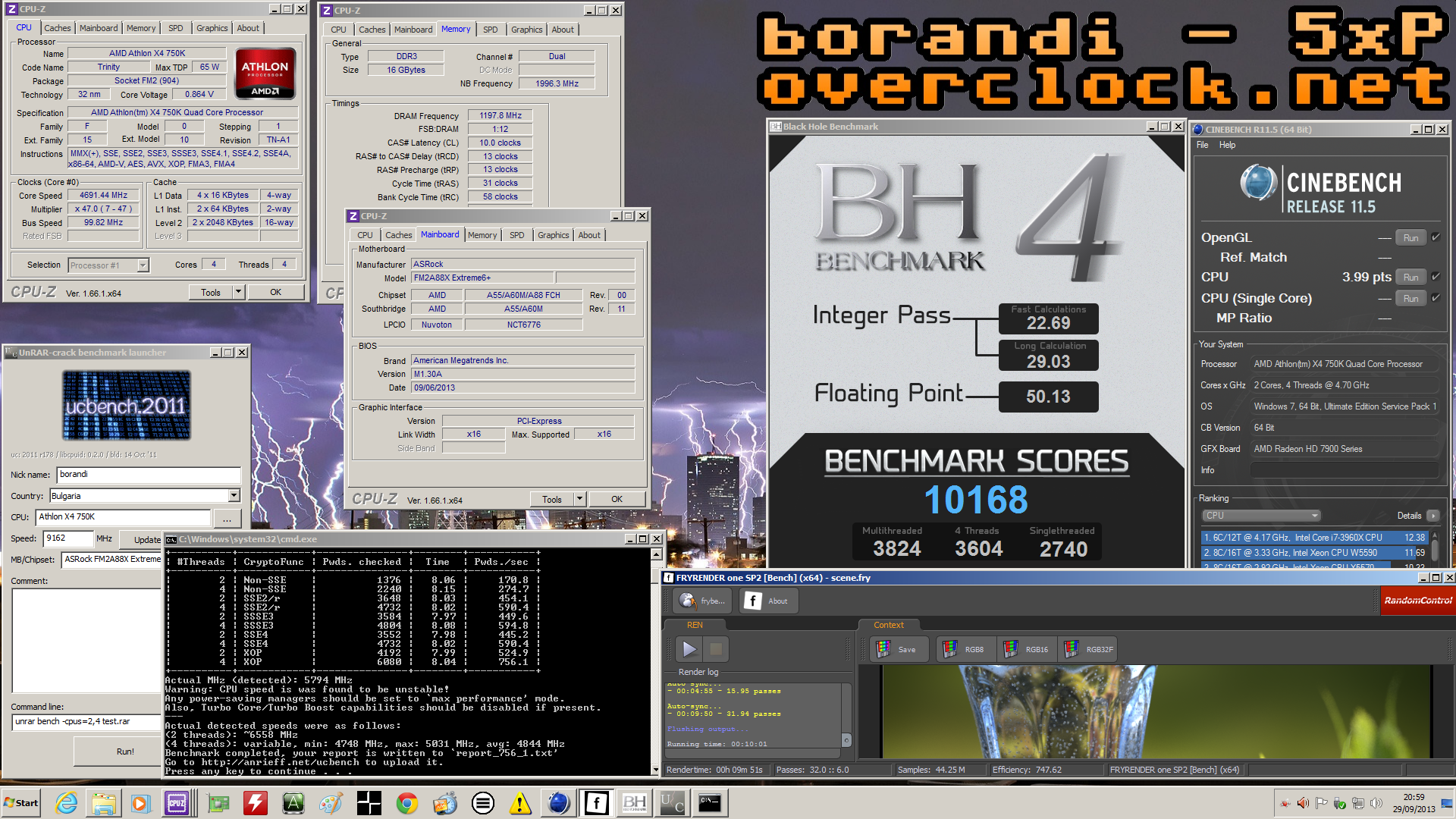Switch to the cmd.exe taskbar icon
This screenshot has width=1456, height=819.
(710, 802)
